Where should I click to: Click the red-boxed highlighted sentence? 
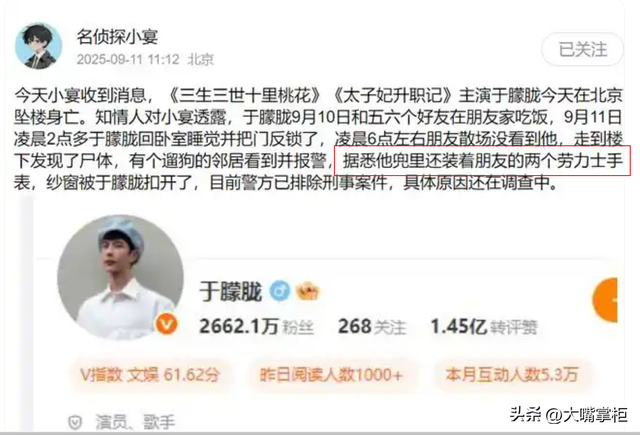click(x=482, y=161)
